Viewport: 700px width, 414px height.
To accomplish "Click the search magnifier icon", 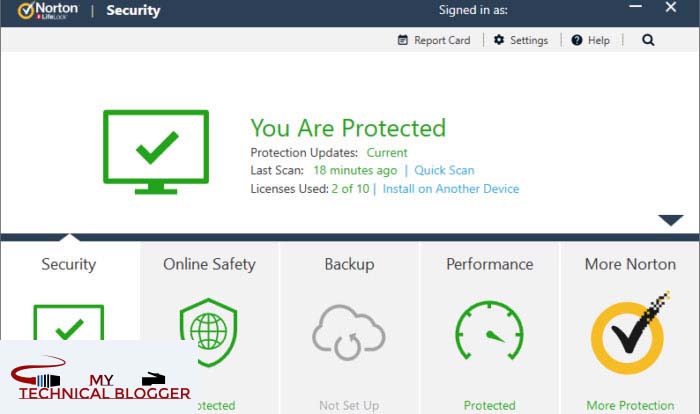I will [648, 40].
